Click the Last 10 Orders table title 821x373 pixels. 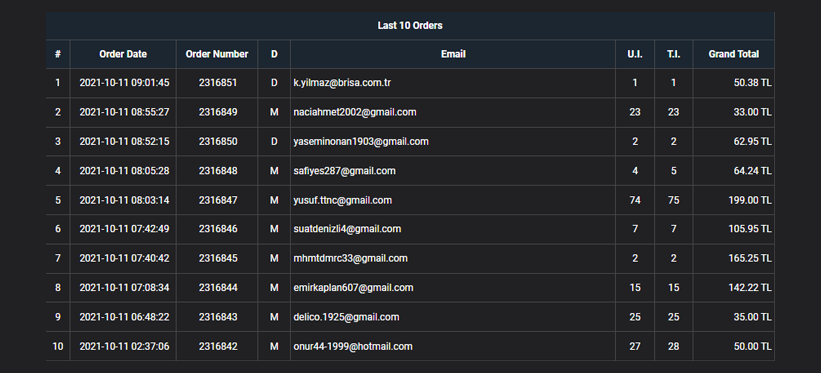410,26
